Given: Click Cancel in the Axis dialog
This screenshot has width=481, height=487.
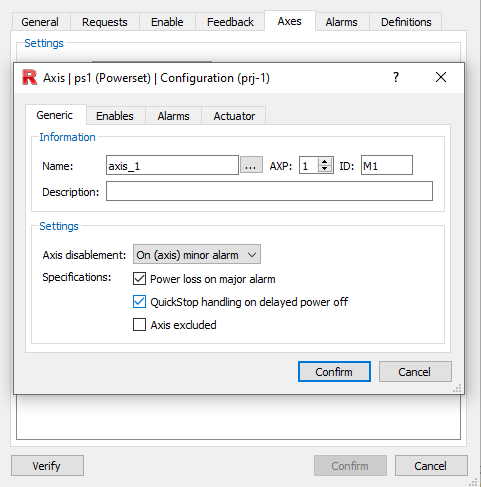Looking at the screenshot, I should coord(415,372).
